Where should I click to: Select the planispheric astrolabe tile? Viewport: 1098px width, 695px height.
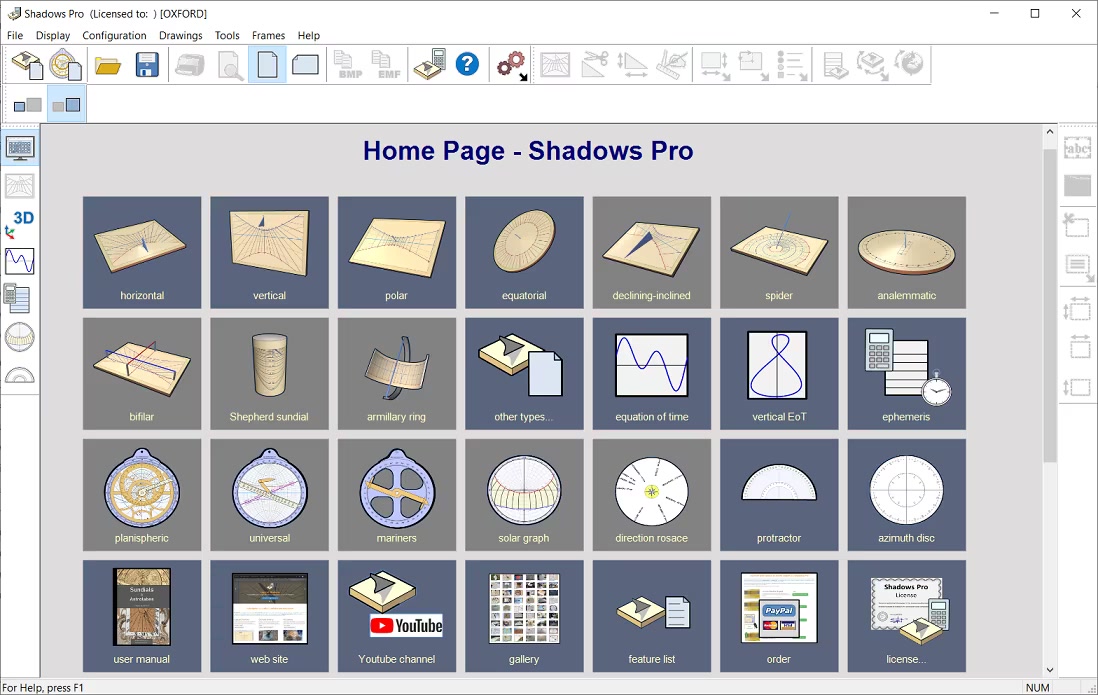tap(141, 495)
